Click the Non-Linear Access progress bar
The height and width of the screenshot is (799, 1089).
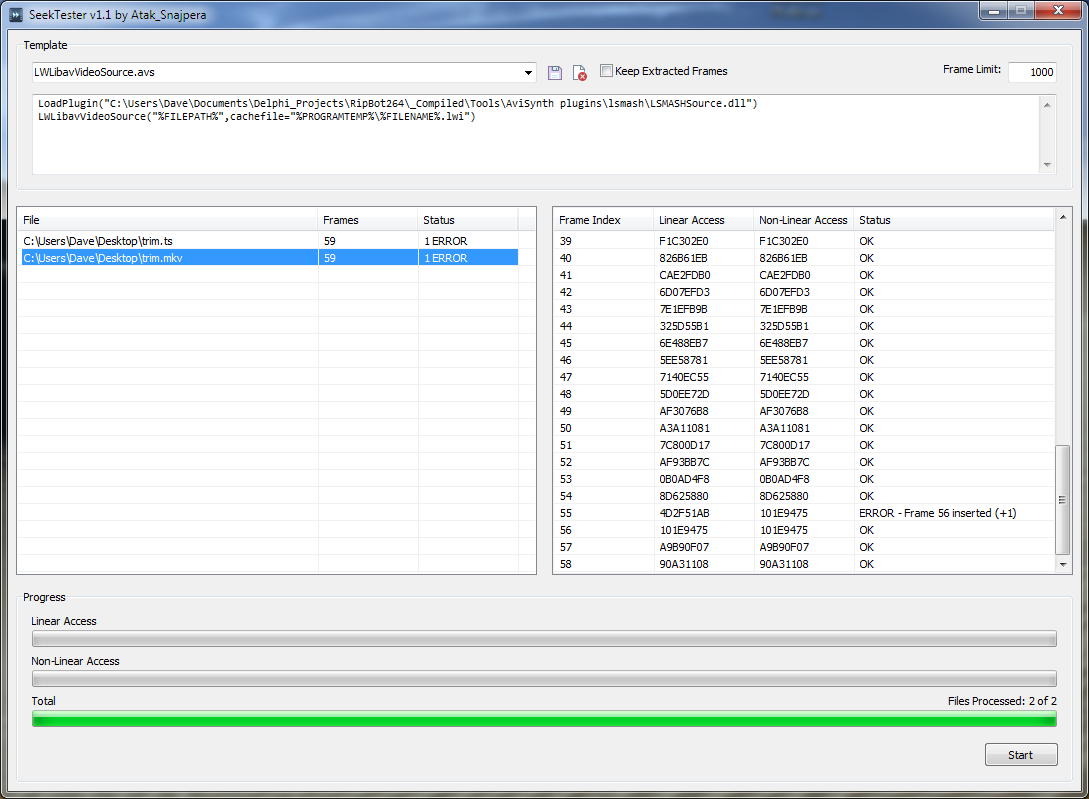pos(544,679)
